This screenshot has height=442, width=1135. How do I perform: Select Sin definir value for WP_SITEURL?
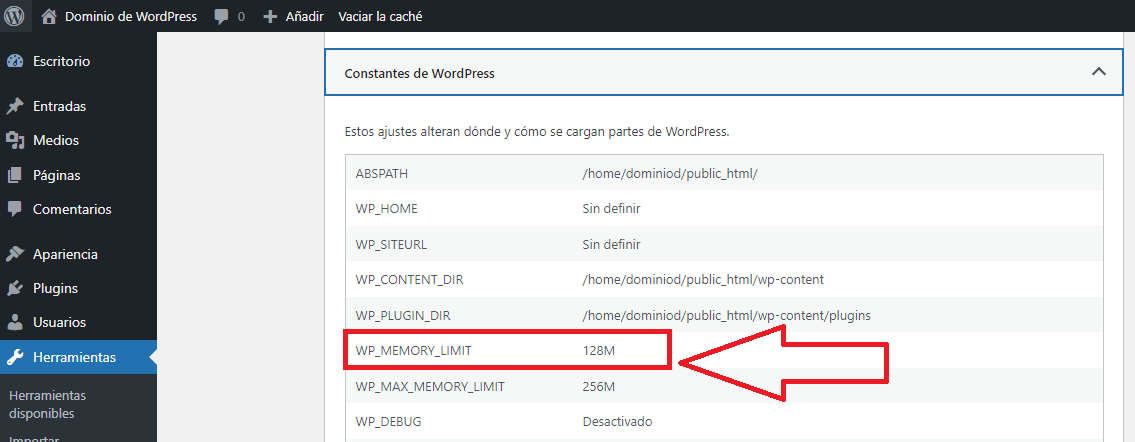pyautogui.click(x=611, y=245)
